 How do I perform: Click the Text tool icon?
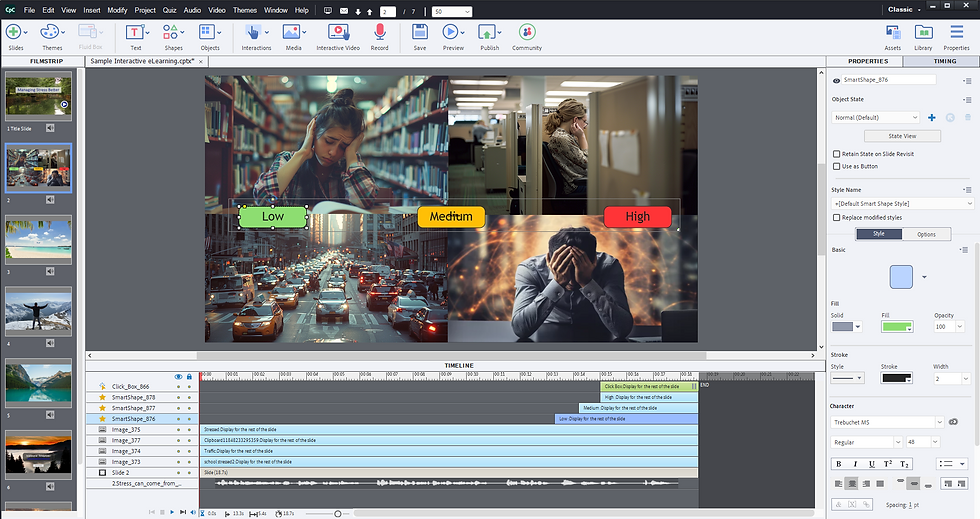pos(134,32)
